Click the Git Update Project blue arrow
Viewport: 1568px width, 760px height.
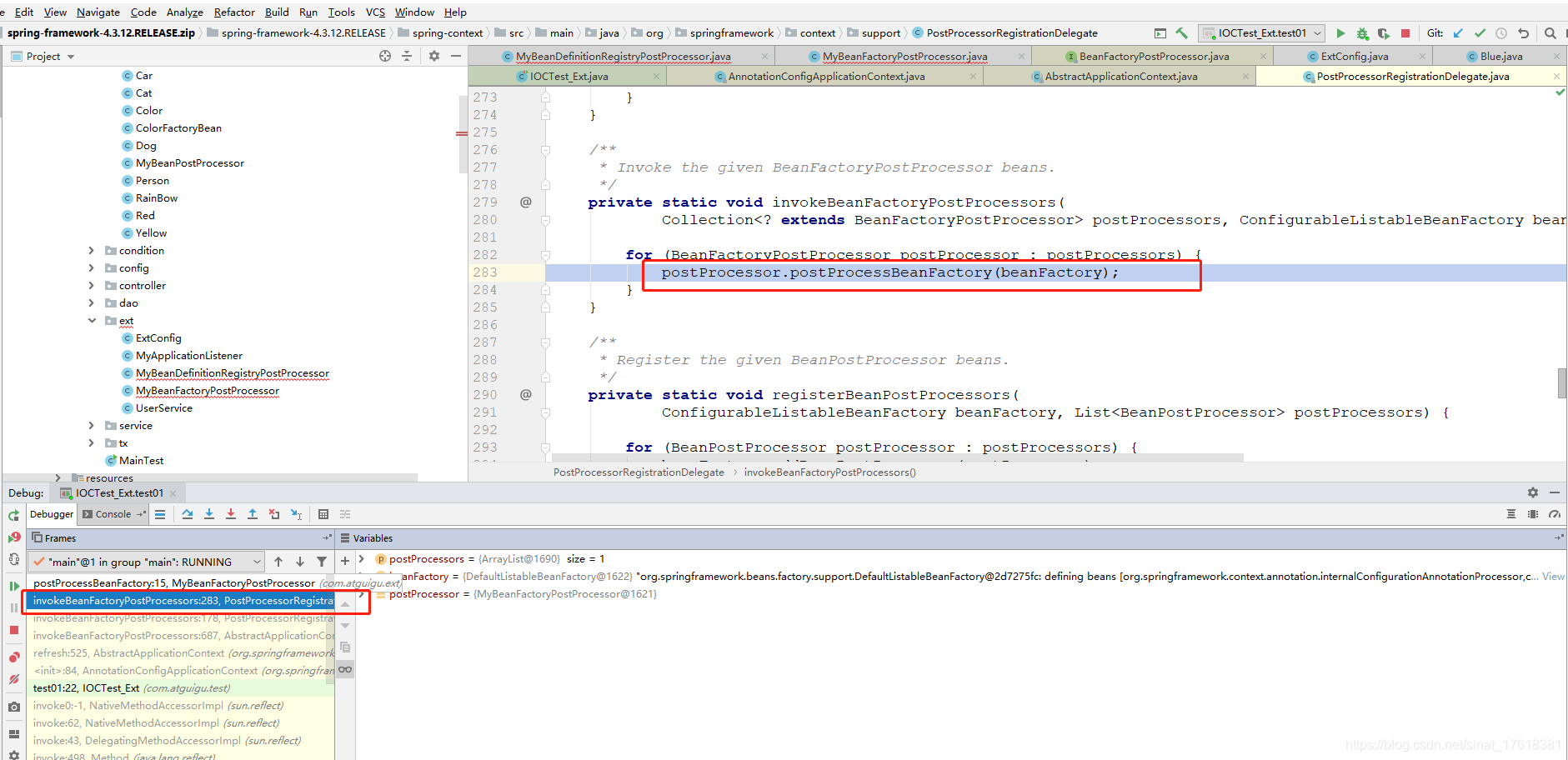(1458, 33)
